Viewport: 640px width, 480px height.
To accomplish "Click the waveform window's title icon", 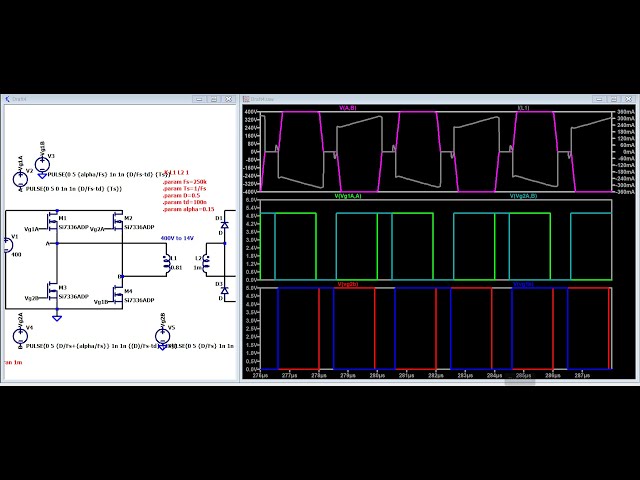I will click(246, 99).
